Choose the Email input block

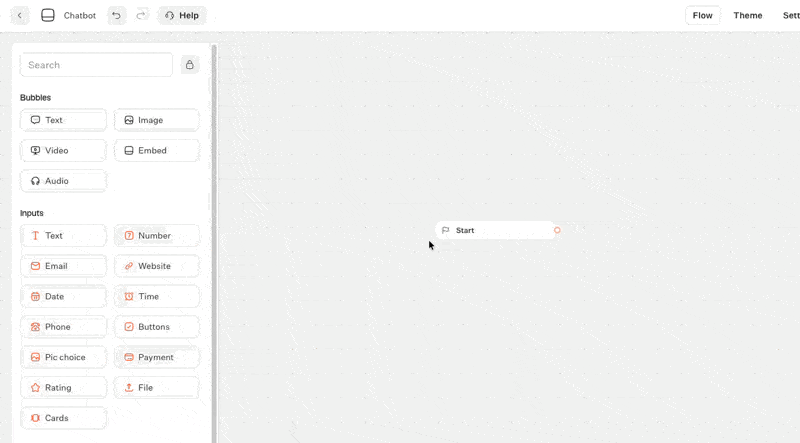tap(63, 266)
